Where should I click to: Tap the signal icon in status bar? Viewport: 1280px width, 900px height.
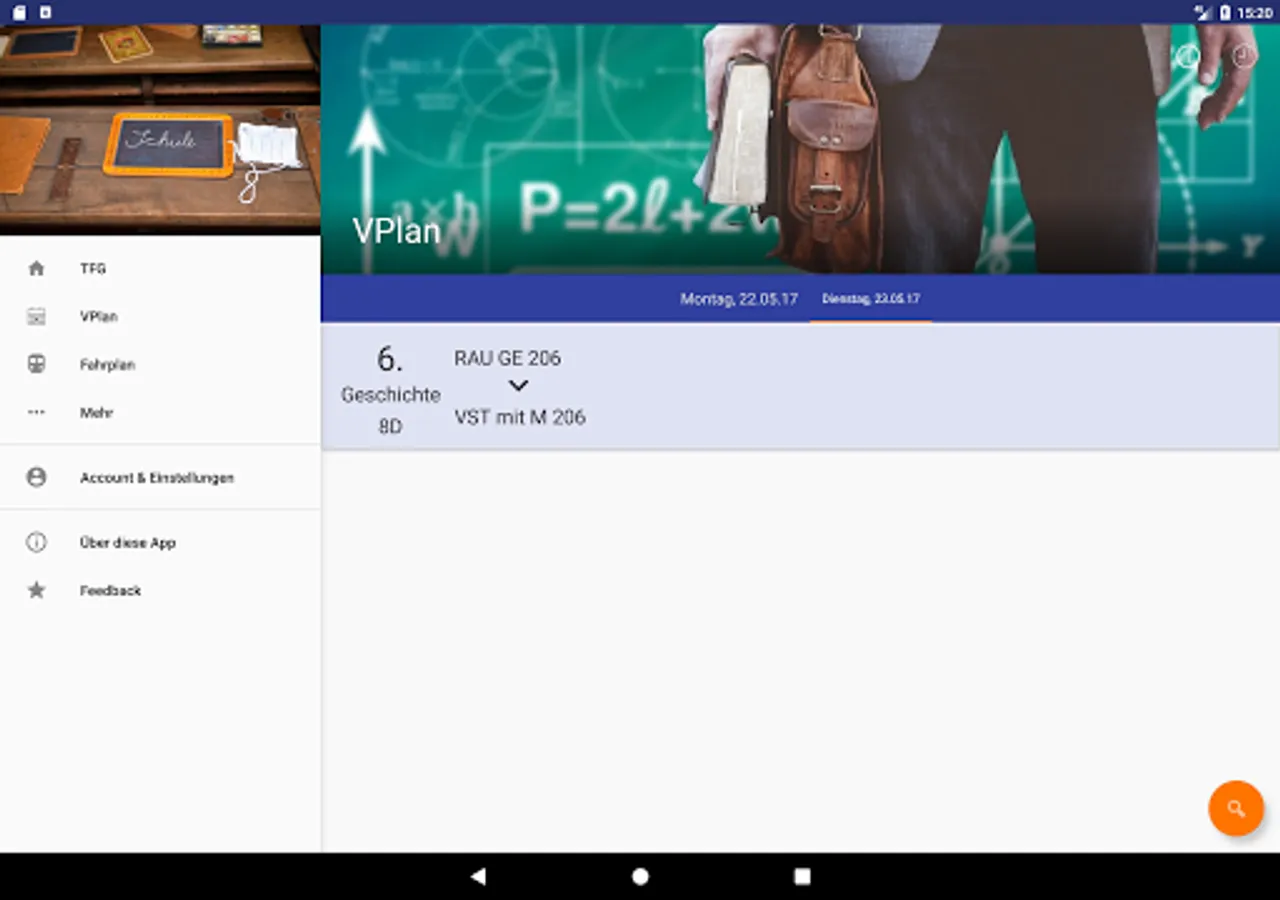[1202, 13]
